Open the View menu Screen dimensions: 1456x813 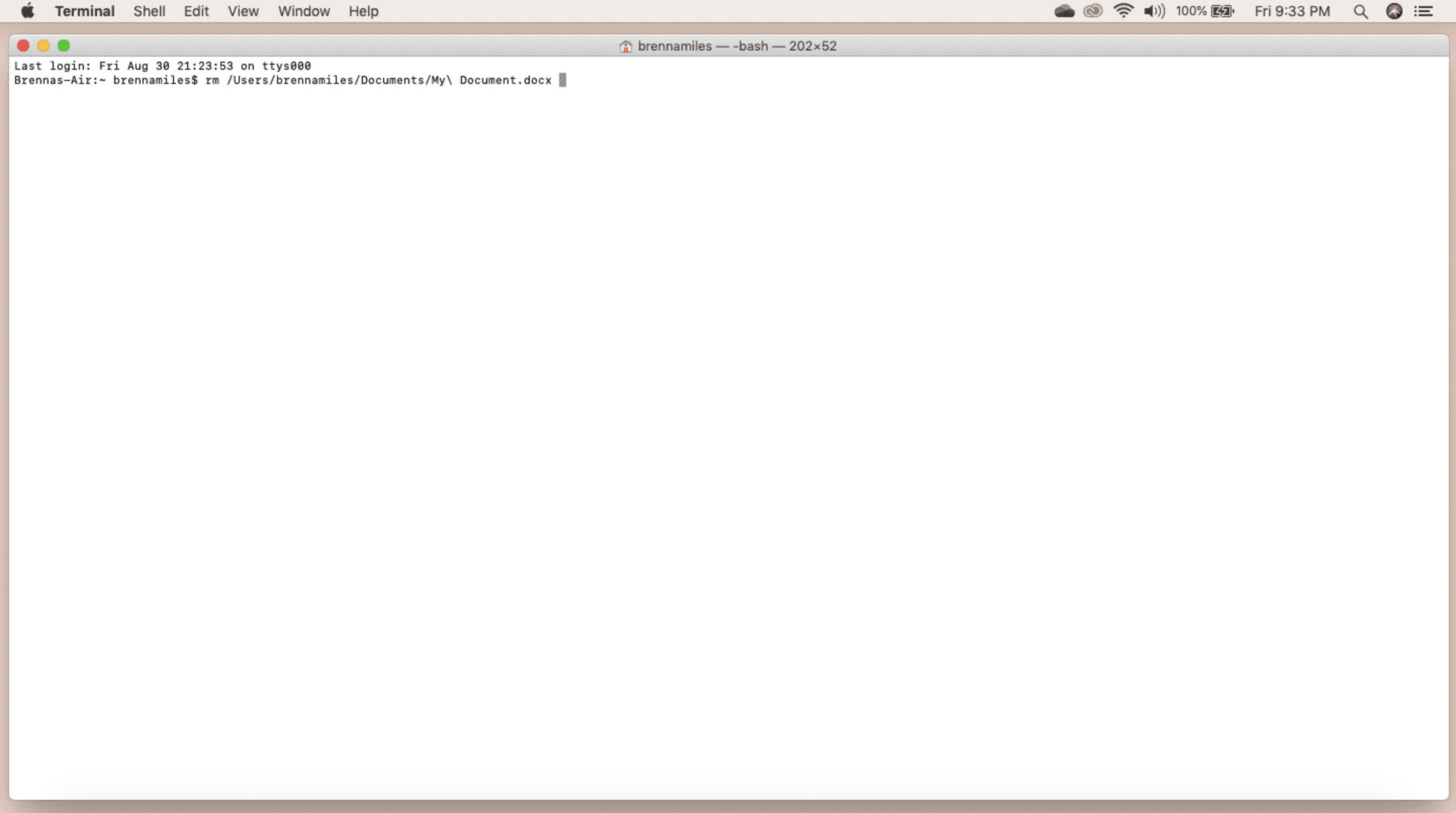[x=243, y=11]
